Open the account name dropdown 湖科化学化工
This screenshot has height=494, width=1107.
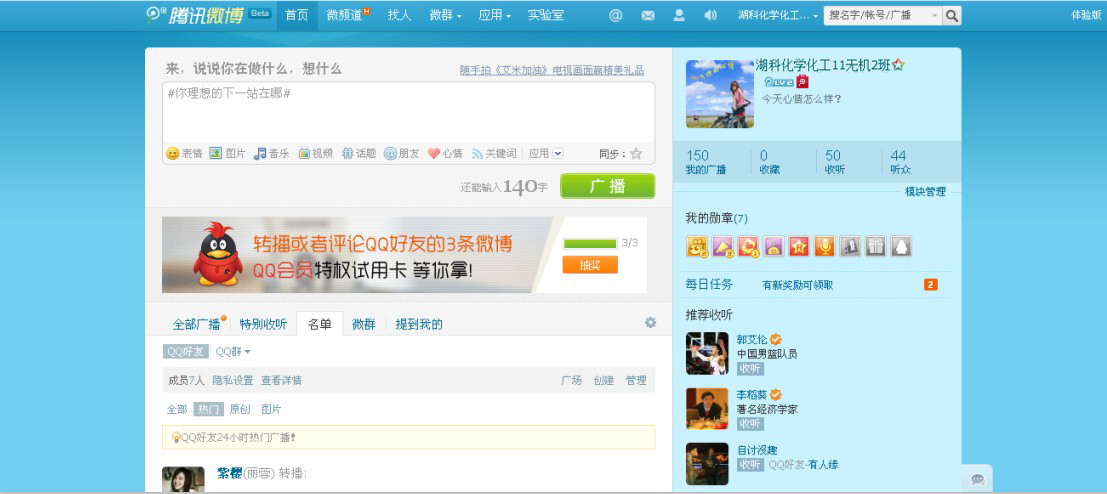[778, 15]
